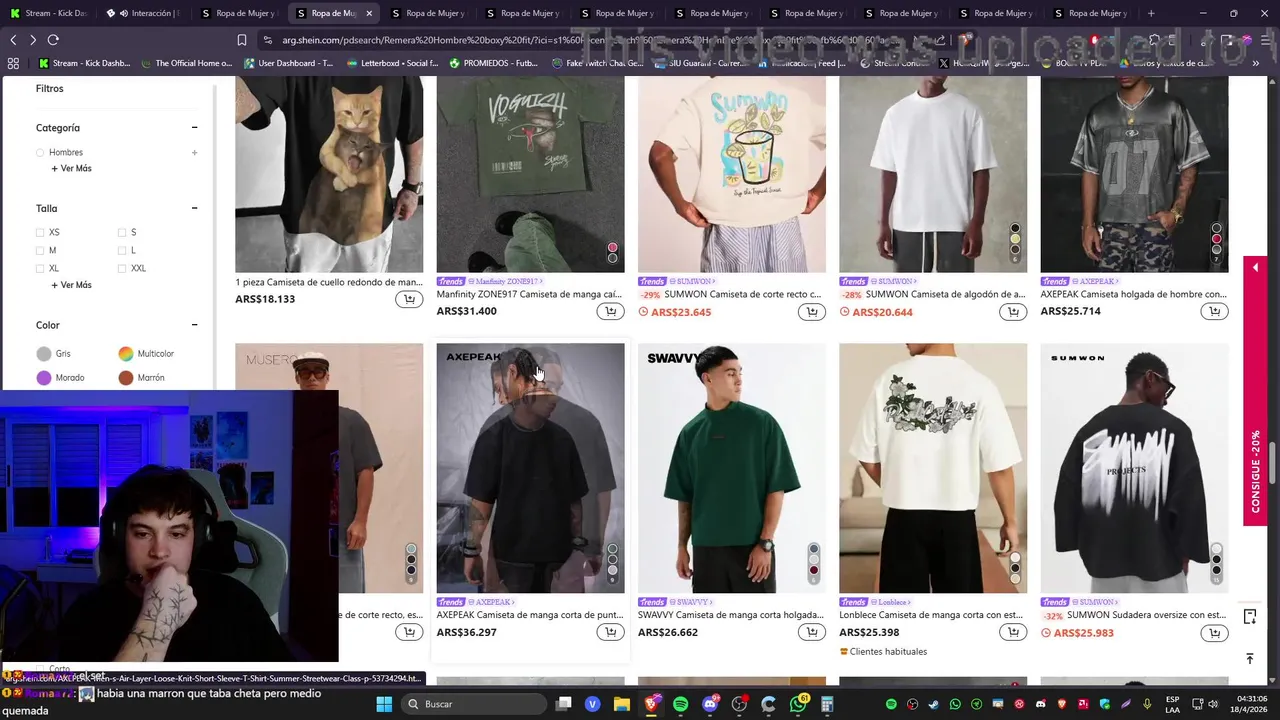Screen dimensions: 1280x720
Task: Open the Lonblece floral back print image
Action: pyautogui.click(x=933, y=468)
